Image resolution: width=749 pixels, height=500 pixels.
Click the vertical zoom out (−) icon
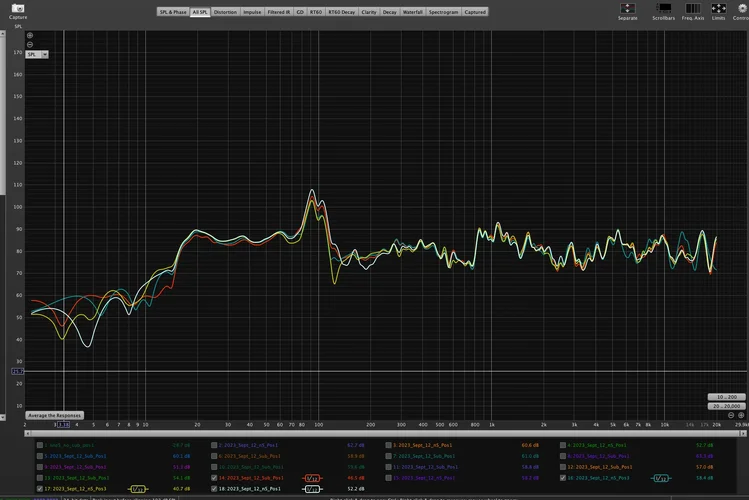tap(30, 45)
